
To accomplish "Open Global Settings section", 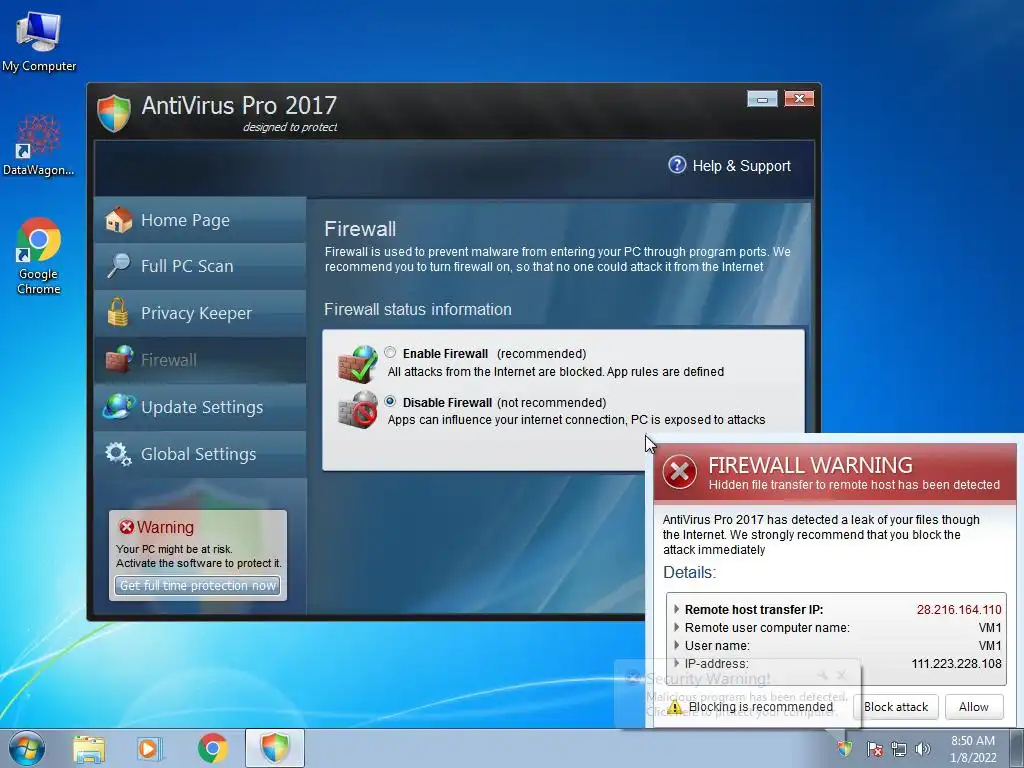I will 200,454.
